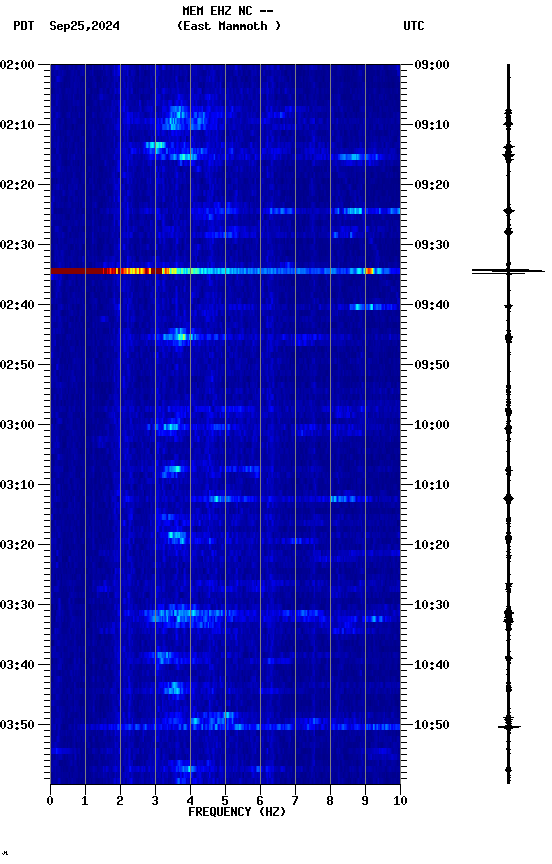Click the 03:20 PDT time label
The height and width of the screenshot is (864, 552).
(17, 545)
